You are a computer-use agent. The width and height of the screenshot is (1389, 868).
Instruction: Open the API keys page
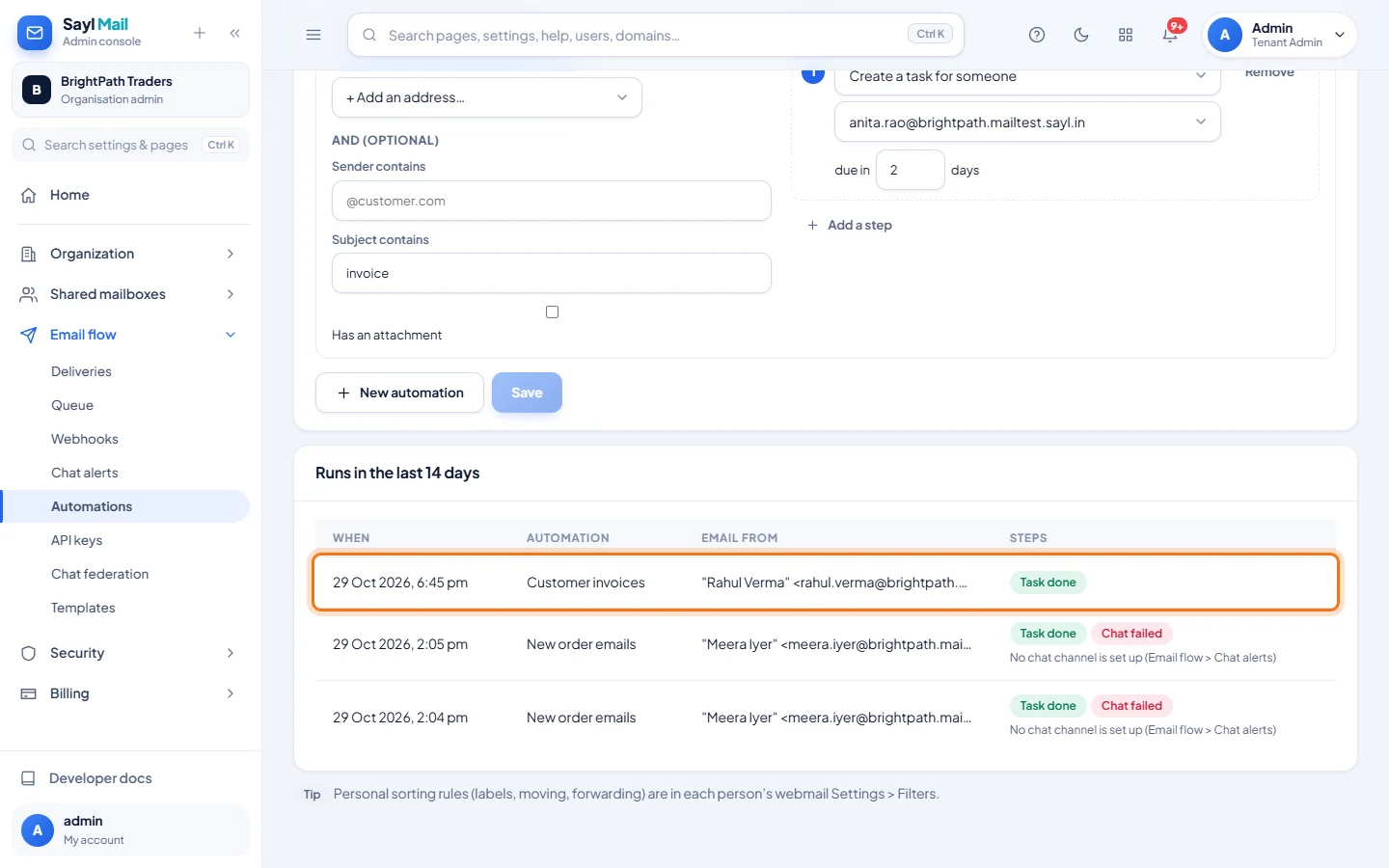pyautogui.click(x=76, y=540)
